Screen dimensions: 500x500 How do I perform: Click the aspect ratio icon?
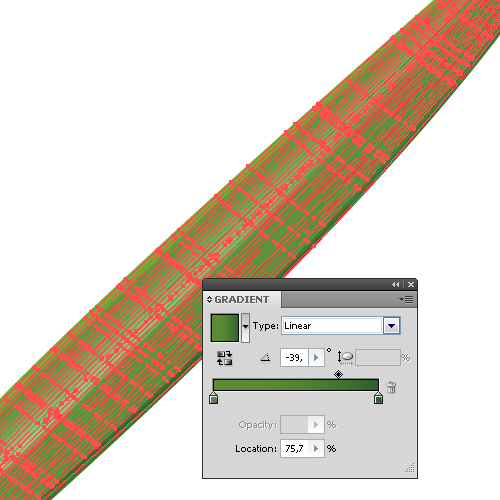point(345,358)
